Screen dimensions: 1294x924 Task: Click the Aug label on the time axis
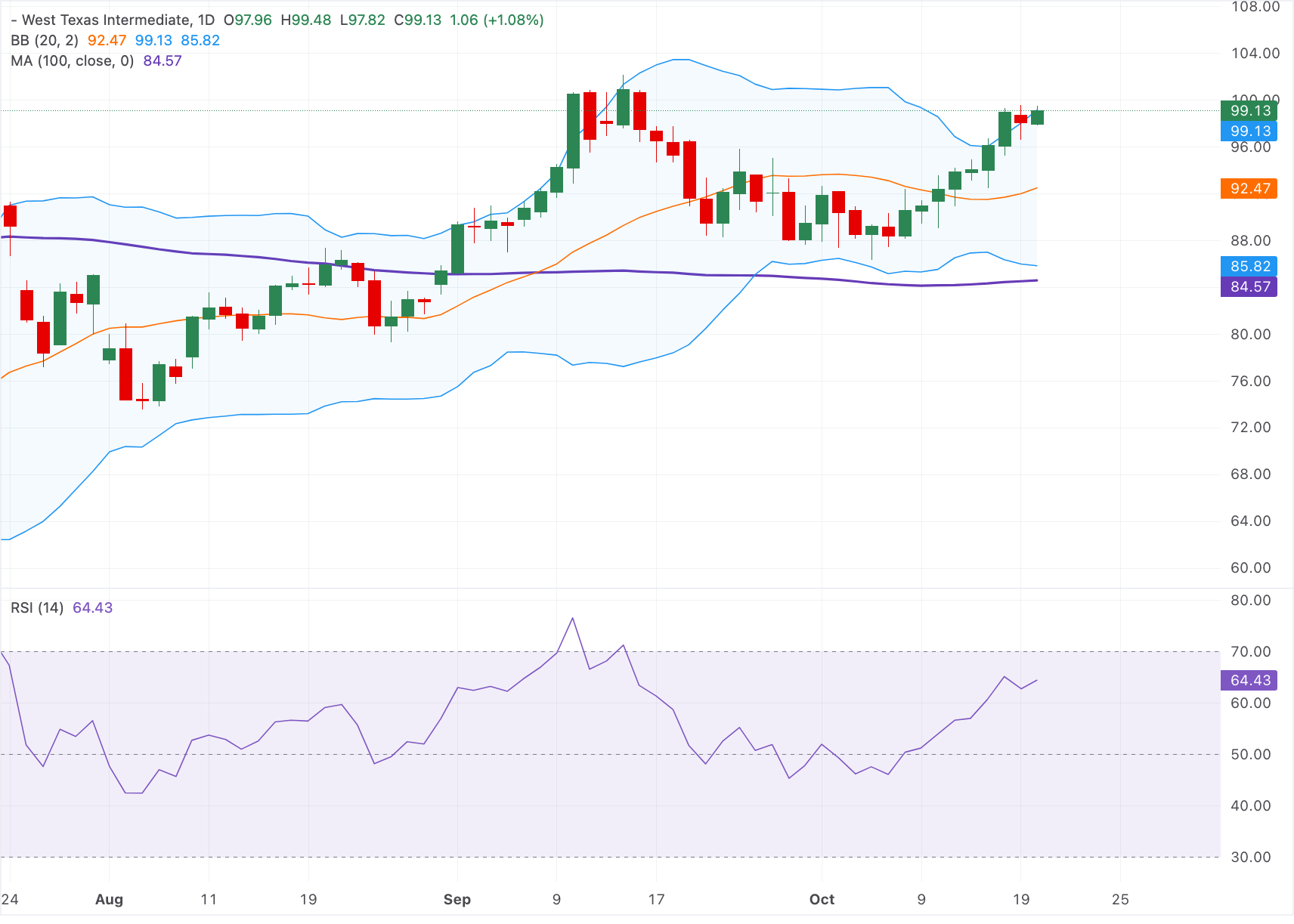[x=109, y=900]
